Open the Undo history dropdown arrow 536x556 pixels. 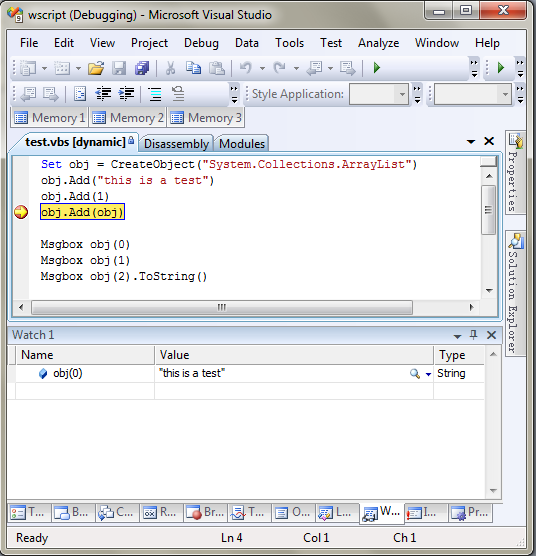coord(262,68)
